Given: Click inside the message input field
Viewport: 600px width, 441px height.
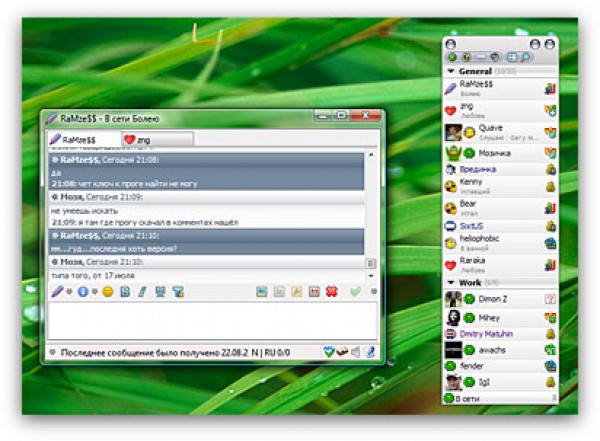Looking at the screenshot, I should (212, 320).
